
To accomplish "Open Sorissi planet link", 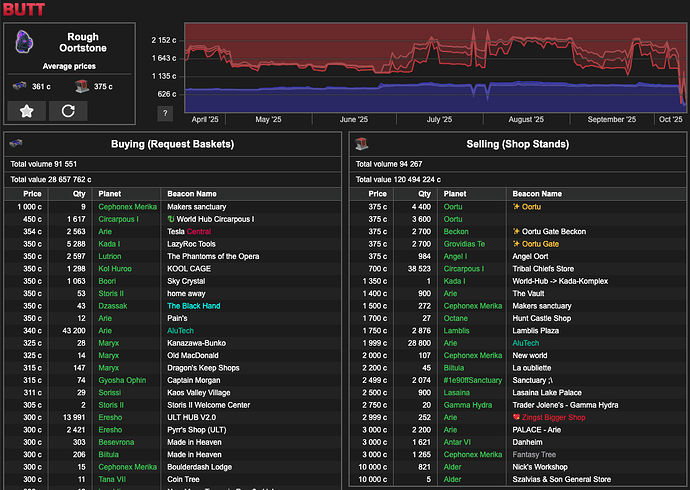I will 110,392.
